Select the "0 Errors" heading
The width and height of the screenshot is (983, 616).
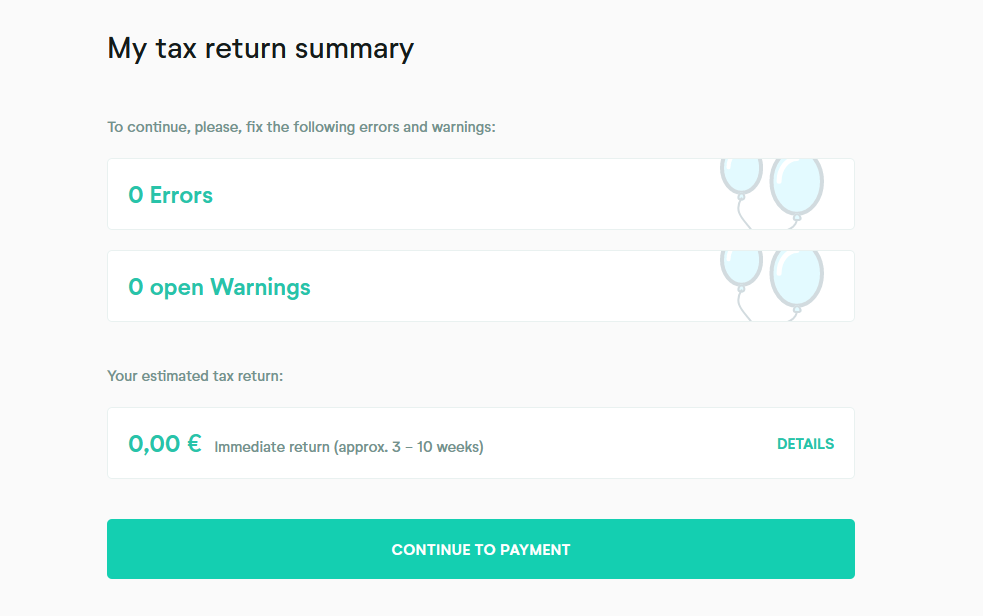(170, 195)
